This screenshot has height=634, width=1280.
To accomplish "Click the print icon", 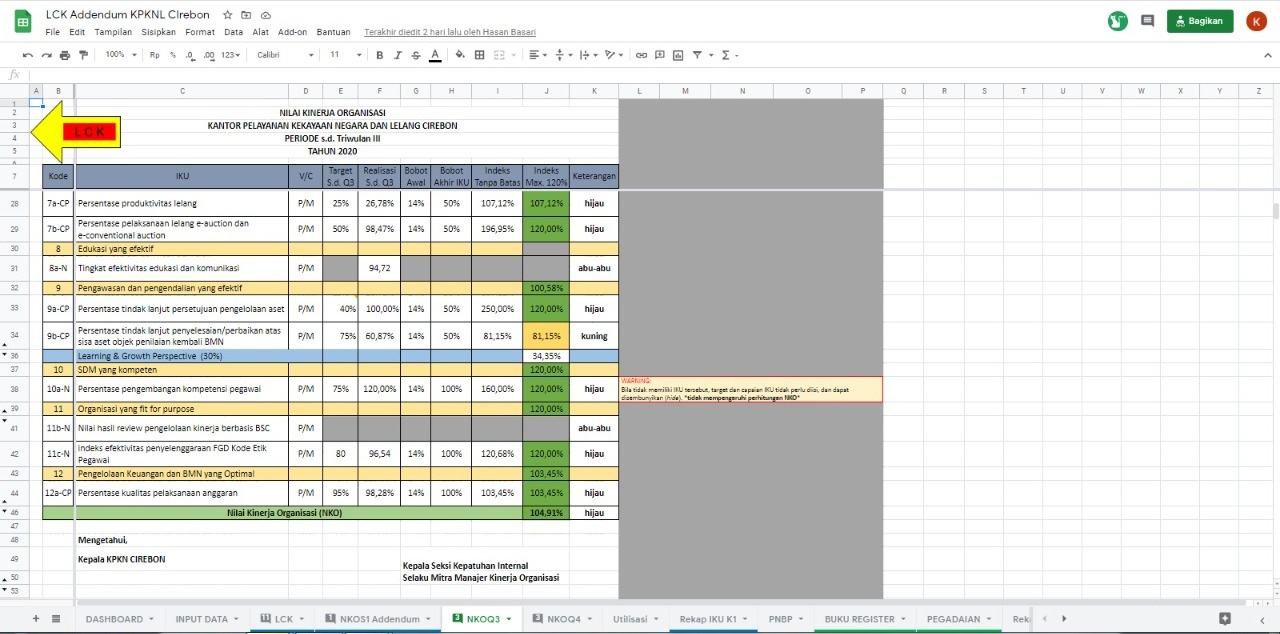I will pyautogui.click(x=65, y=55).
